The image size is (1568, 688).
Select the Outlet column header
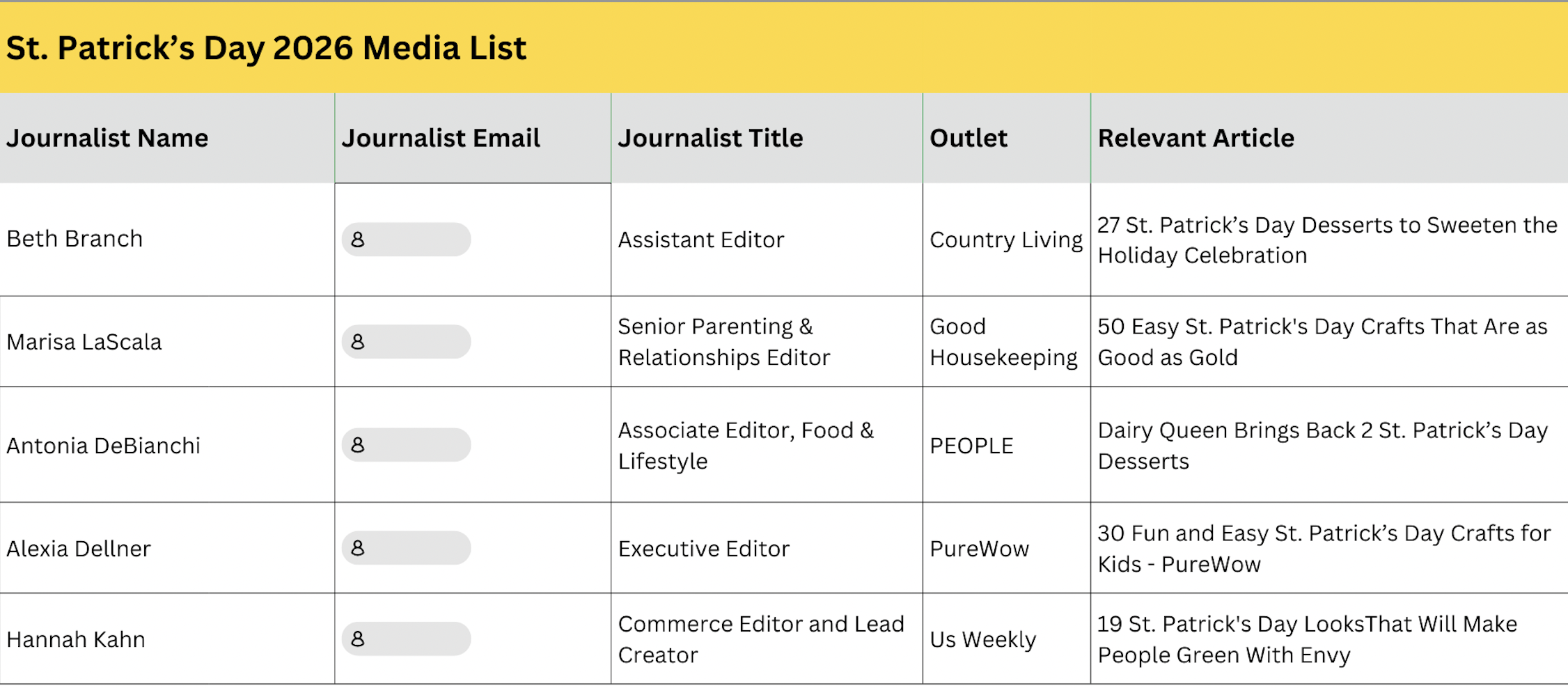968,138
